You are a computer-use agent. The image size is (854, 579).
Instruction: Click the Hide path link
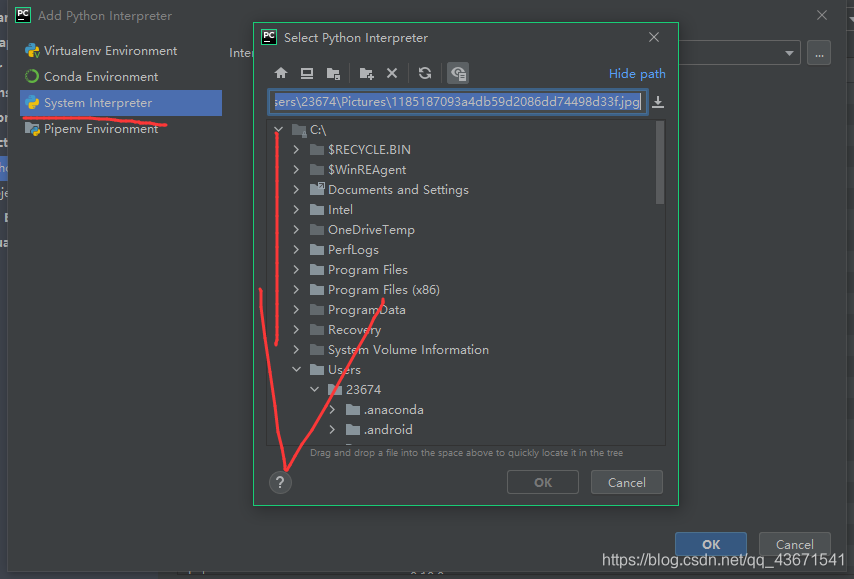(637, 74)
